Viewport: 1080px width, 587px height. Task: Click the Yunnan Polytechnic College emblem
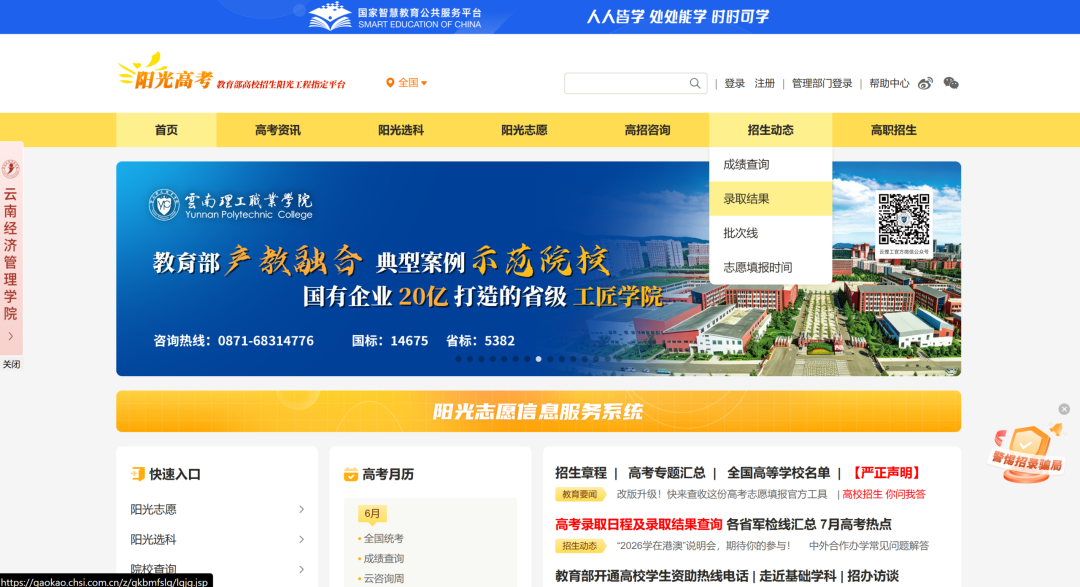pos(164,205)
